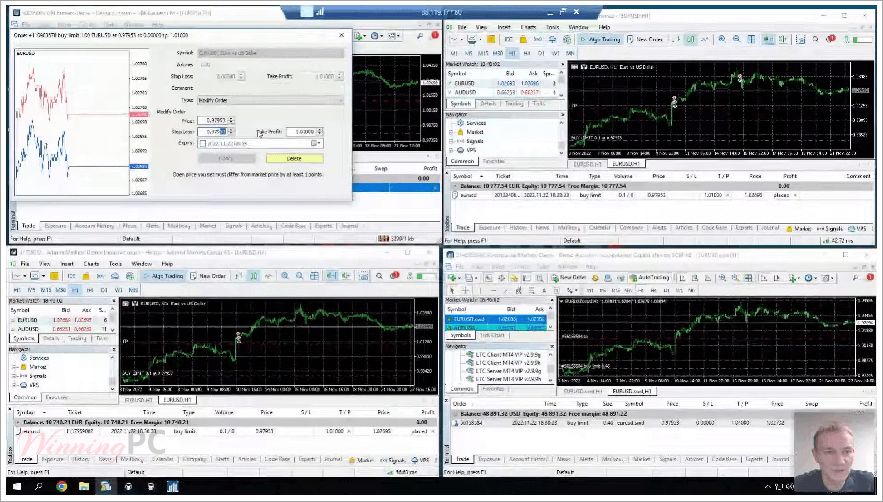
Task: Toggle chart grid icon in top-right terminal
Action: pos(752,39)
